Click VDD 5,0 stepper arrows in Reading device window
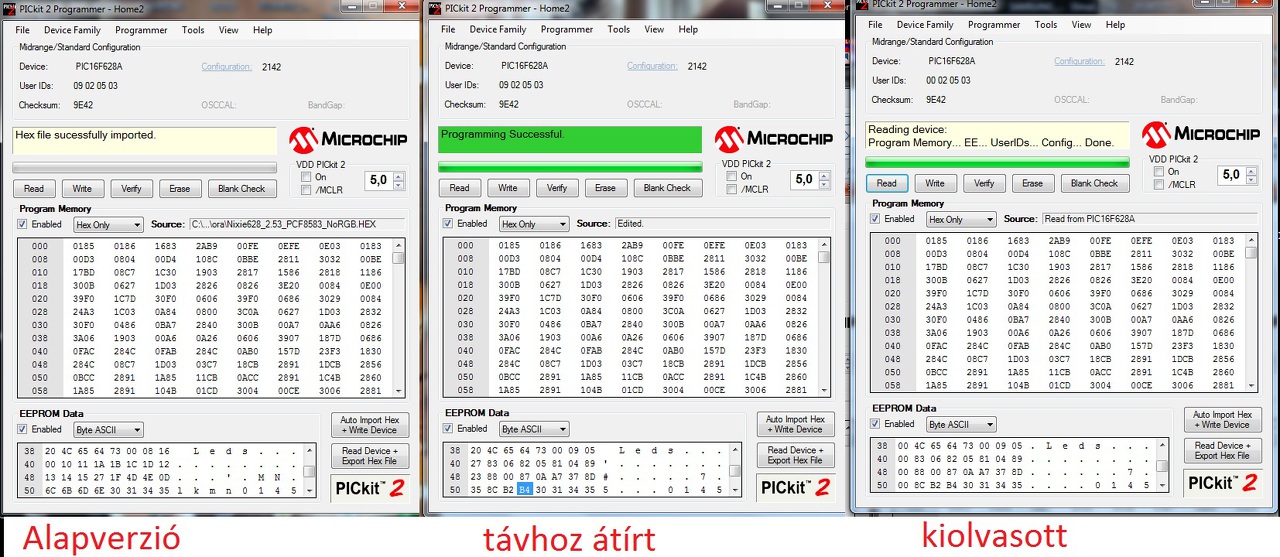The width and height of the screenshot is (1280, 557). point(1252,175)
